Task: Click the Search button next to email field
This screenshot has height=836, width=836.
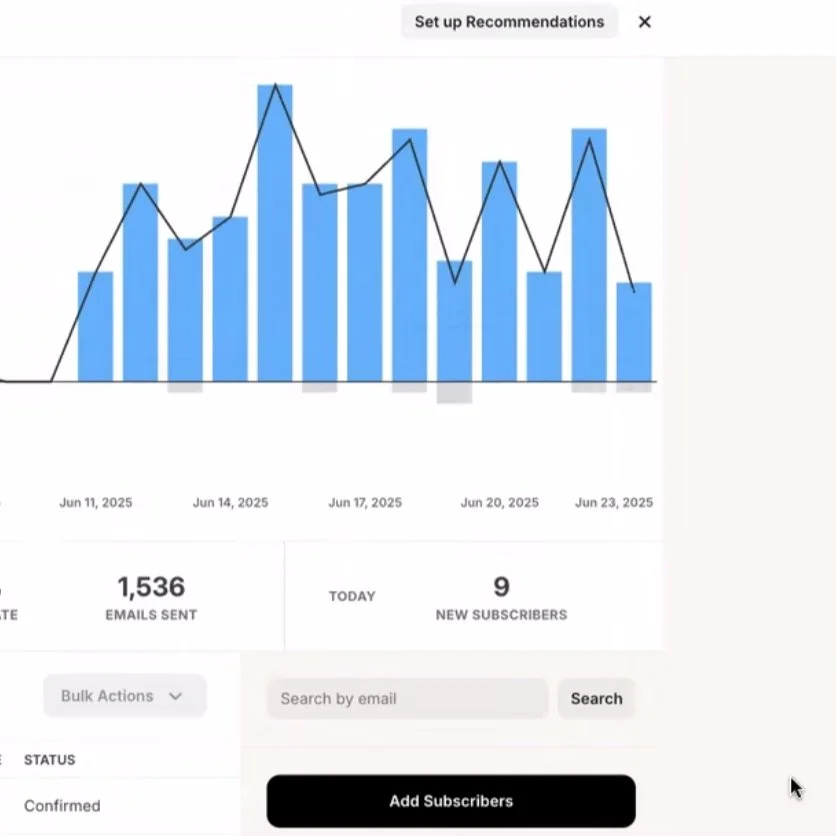Action: [x=596, y=698]
